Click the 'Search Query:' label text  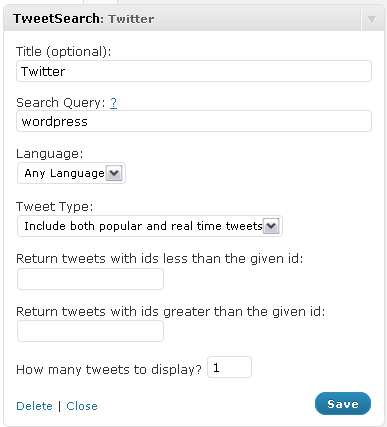[x=61, y=103]
